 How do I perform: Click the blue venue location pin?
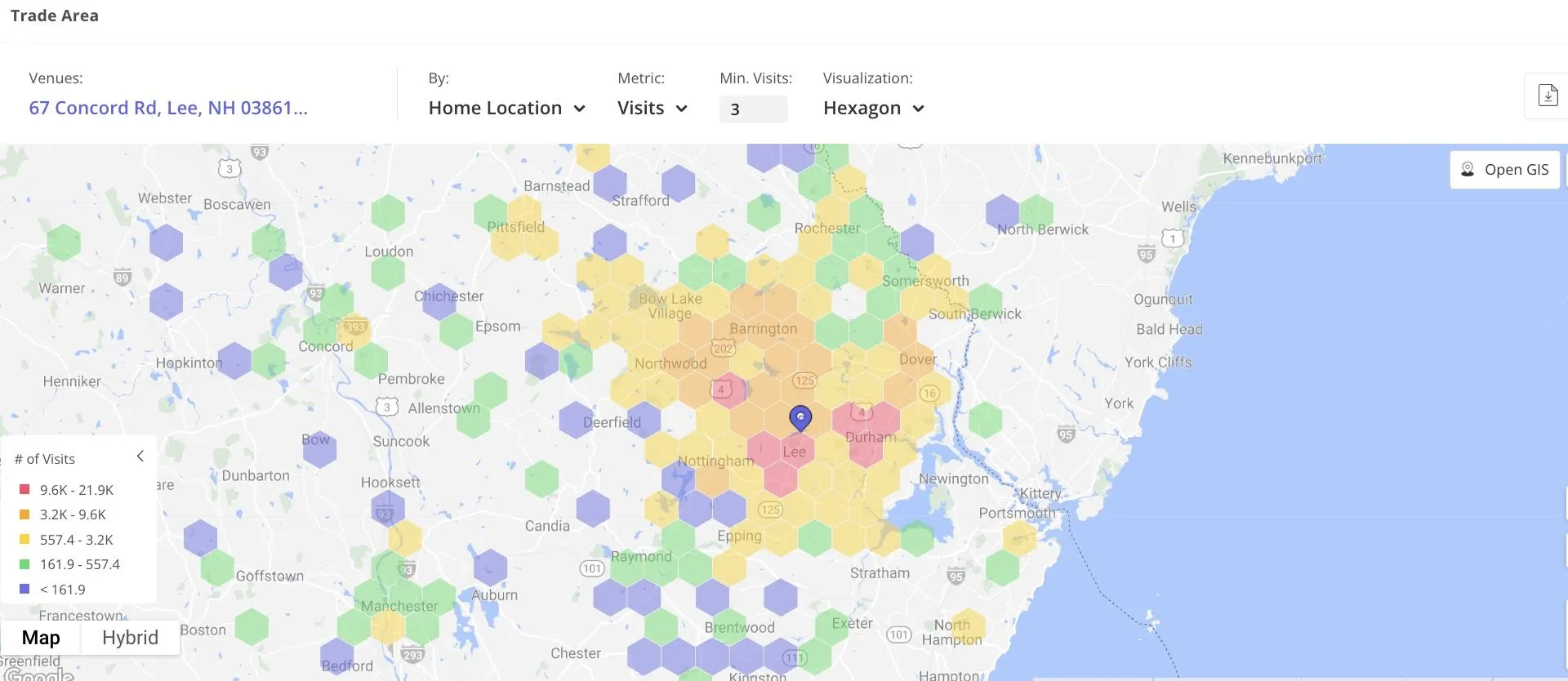tap(800, 417)
